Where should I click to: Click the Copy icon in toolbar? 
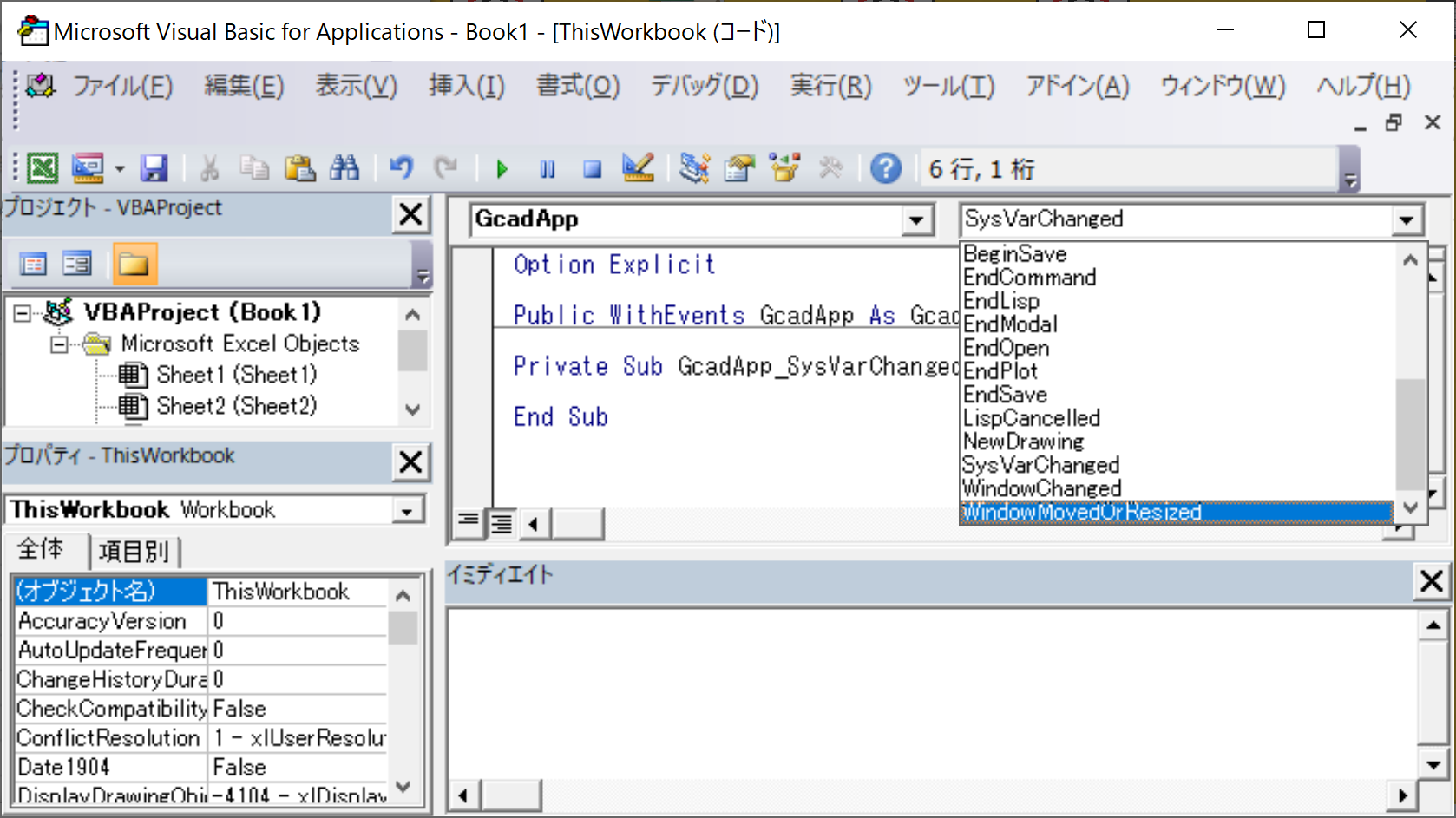(253, 167)
